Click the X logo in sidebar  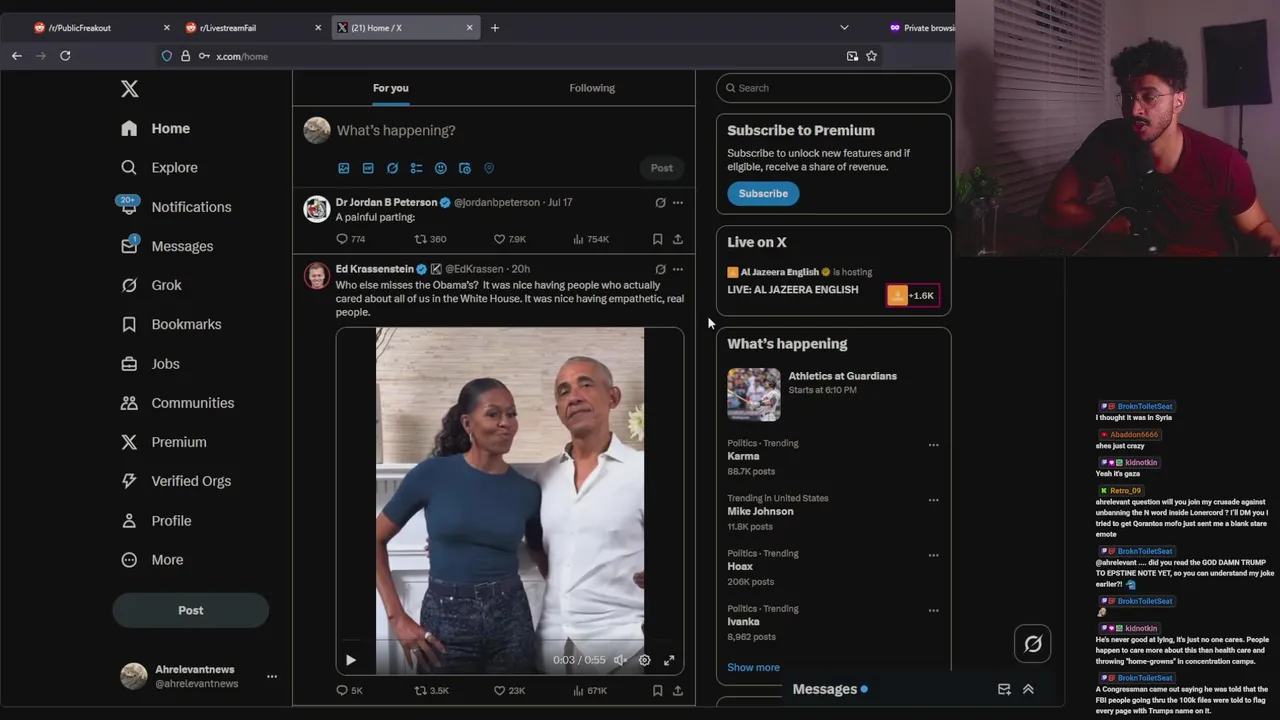(x=130, y=89)
